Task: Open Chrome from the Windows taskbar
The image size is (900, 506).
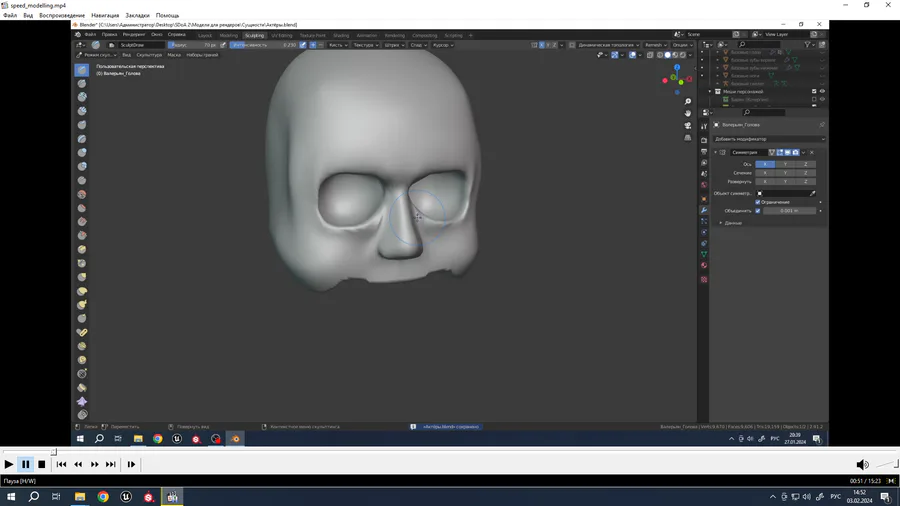Action: (x=103, y=496)
